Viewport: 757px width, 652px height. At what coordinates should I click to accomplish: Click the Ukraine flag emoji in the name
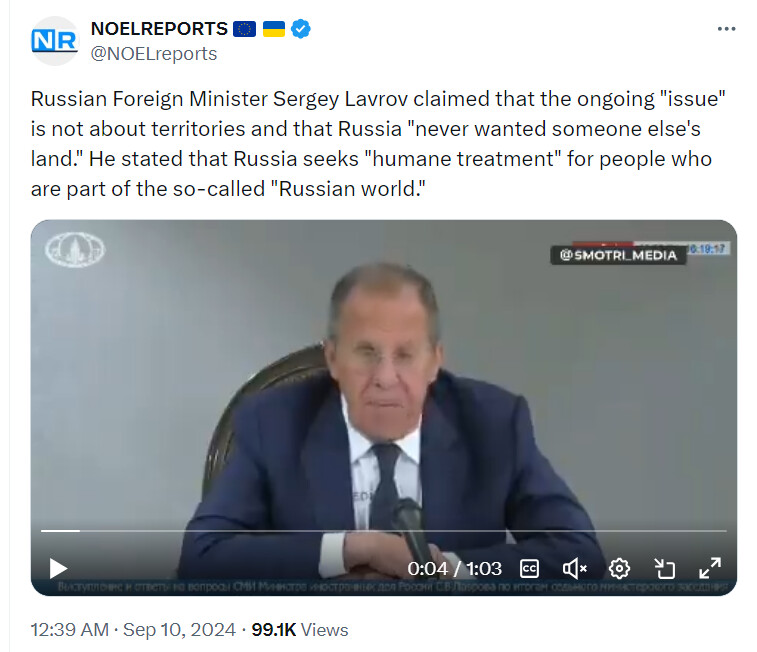click(274, 29)
